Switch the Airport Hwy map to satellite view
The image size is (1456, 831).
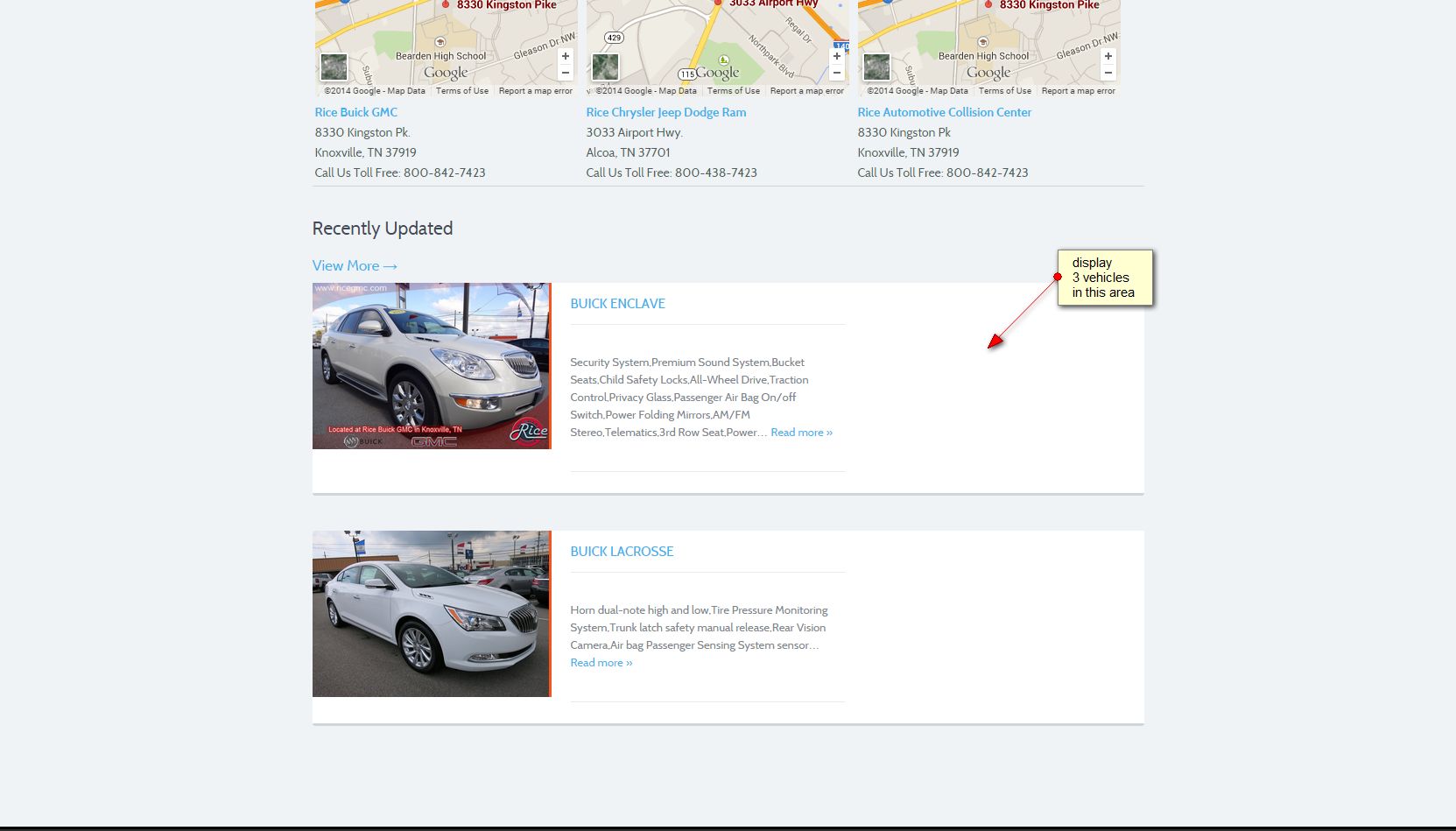[x=605, y=67]
